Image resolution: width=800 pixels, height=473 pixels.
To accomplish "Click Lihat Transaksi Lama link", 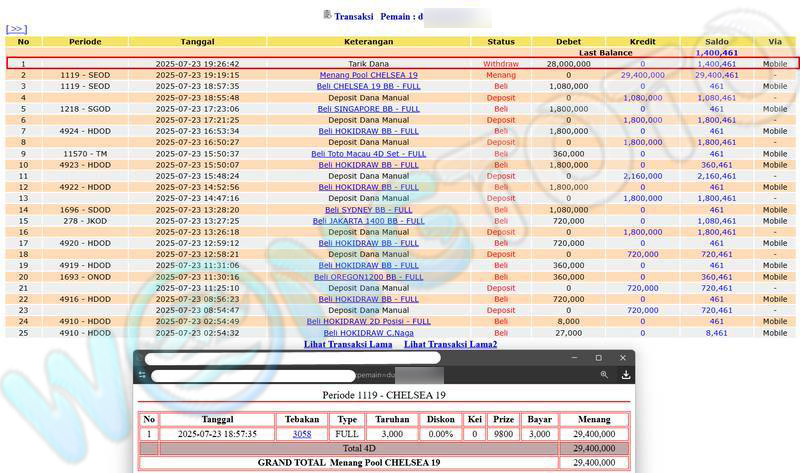I will click(x=347, y=344).
